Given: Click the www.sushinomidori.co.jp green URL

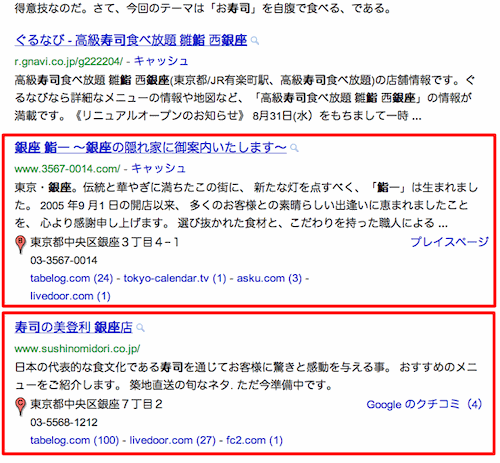Looking at the screenshot, I should coord(77,349).
